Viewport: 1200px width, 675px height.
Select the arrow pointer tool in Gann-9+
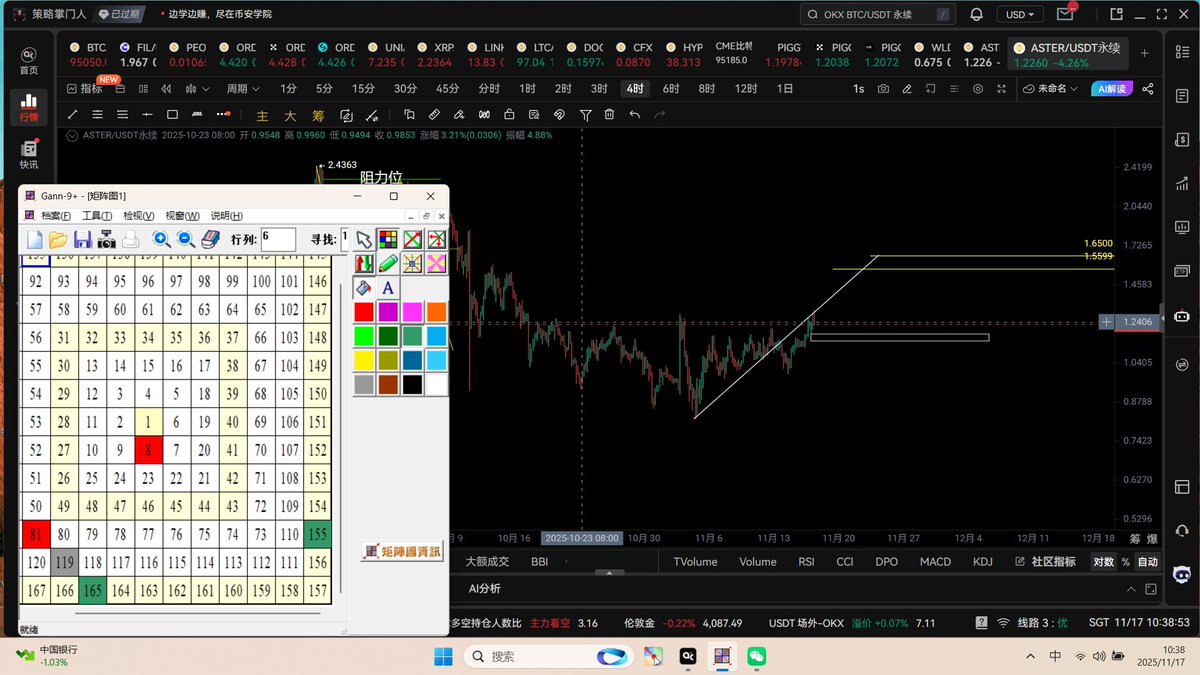(364, 239)
